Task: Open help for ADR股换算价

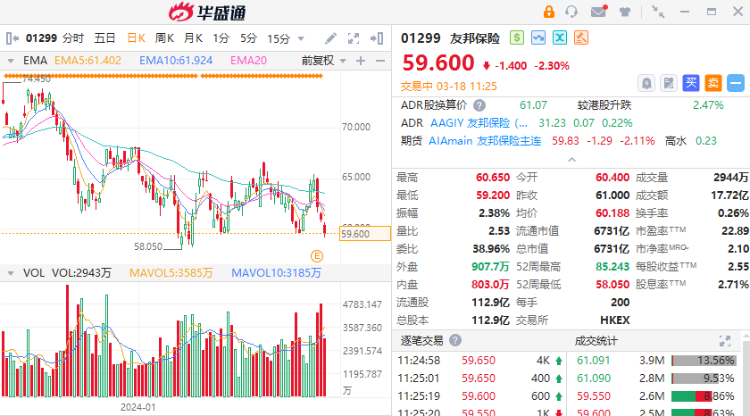Action: tap(479, 105)
